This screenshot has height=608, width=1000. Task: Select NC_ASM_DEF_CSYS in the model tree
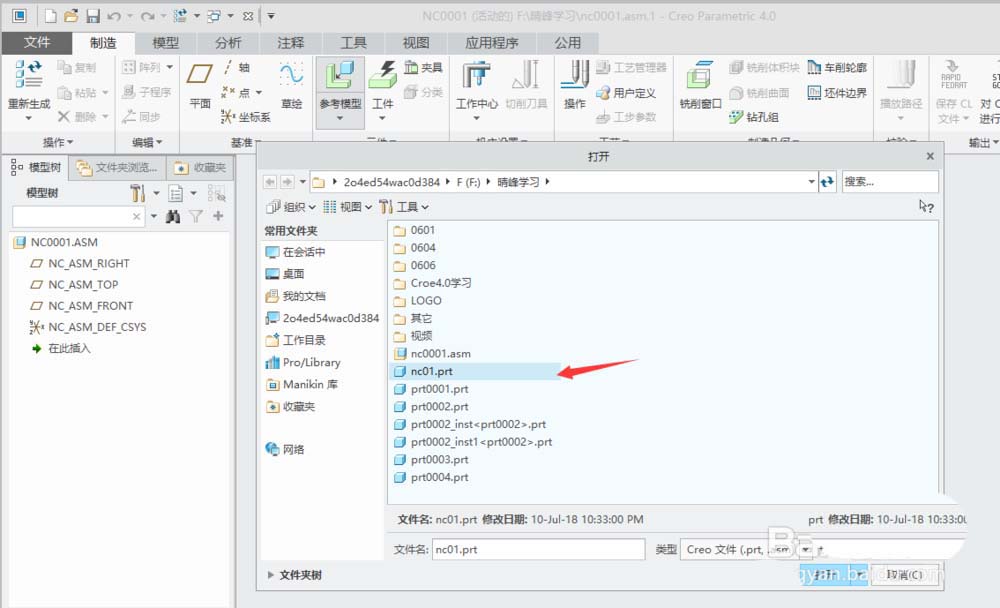pos(88,327)
